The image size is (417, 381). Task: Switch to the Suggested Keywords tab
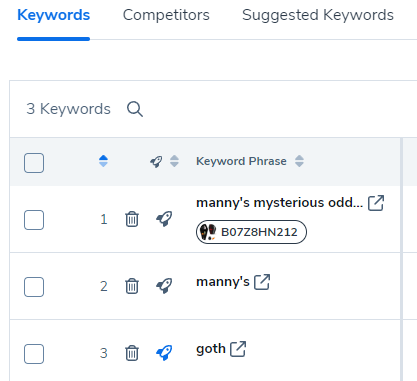(318, 15)
